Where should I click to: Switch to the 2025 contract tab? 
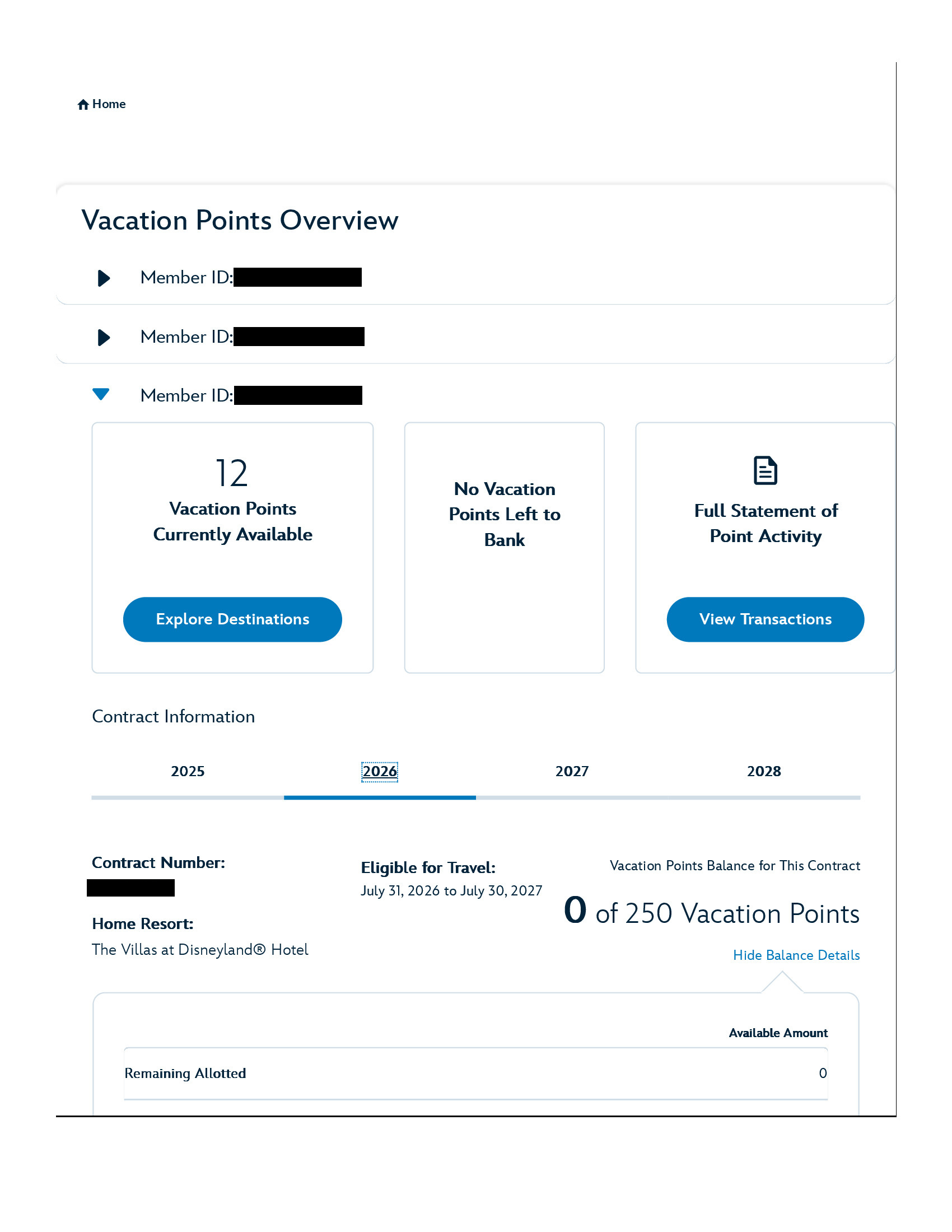pyautogui.click(x=188, y=771)
